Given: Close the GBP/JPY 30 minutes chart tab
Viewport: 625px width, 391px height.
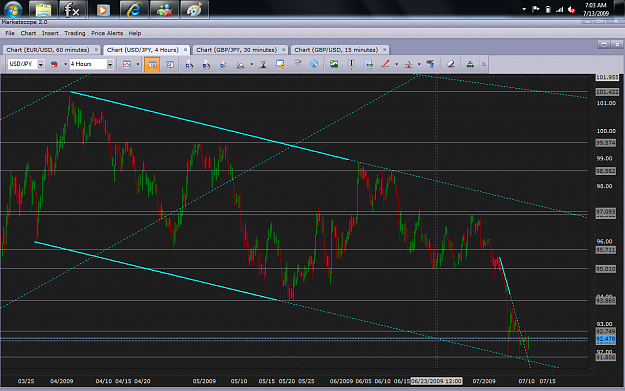Looking at the screenshot, I should pyautogui.click(x=283, y=50).
